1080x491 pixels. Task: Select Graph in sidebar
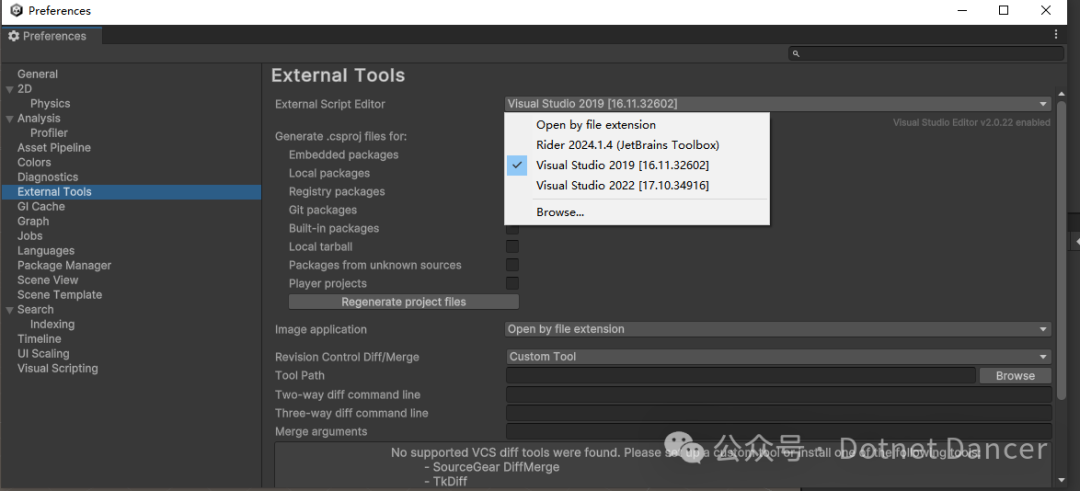point(33,222)
